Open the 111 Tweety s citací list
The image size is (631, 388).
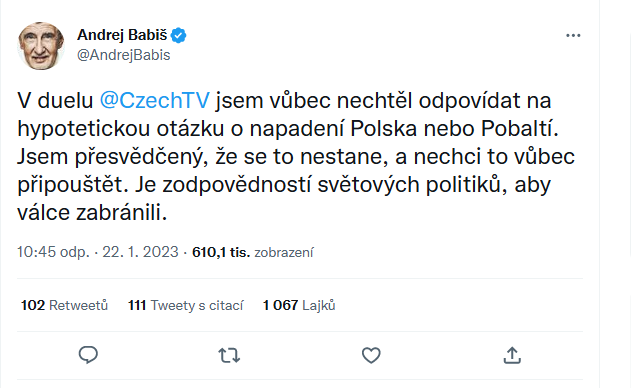[x=186, y=305]
